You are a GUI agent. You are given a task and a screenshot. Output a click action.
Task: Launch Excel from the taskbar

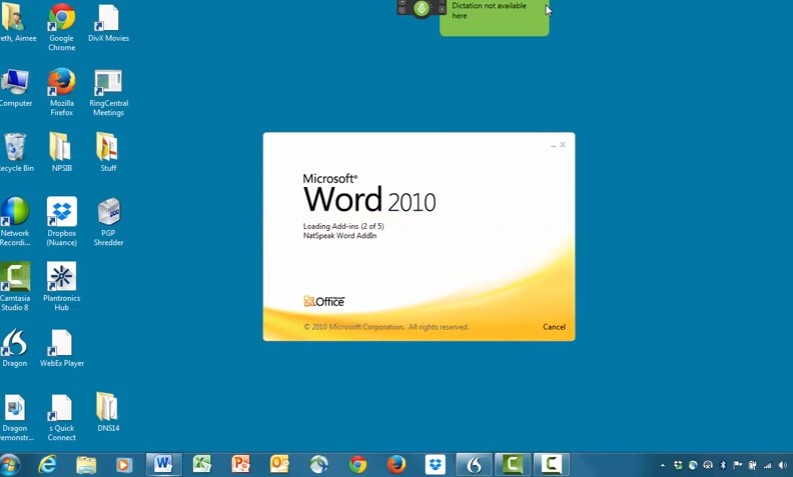(202, 464)
